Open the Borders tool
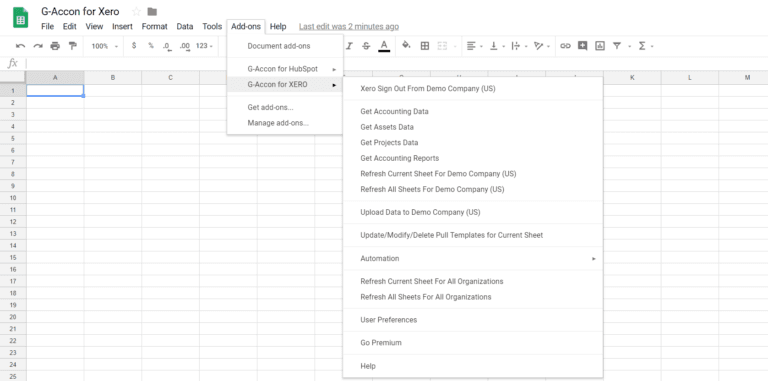This screenshot has width=768, height=381. pyautogui.click(x=425, y=46)
